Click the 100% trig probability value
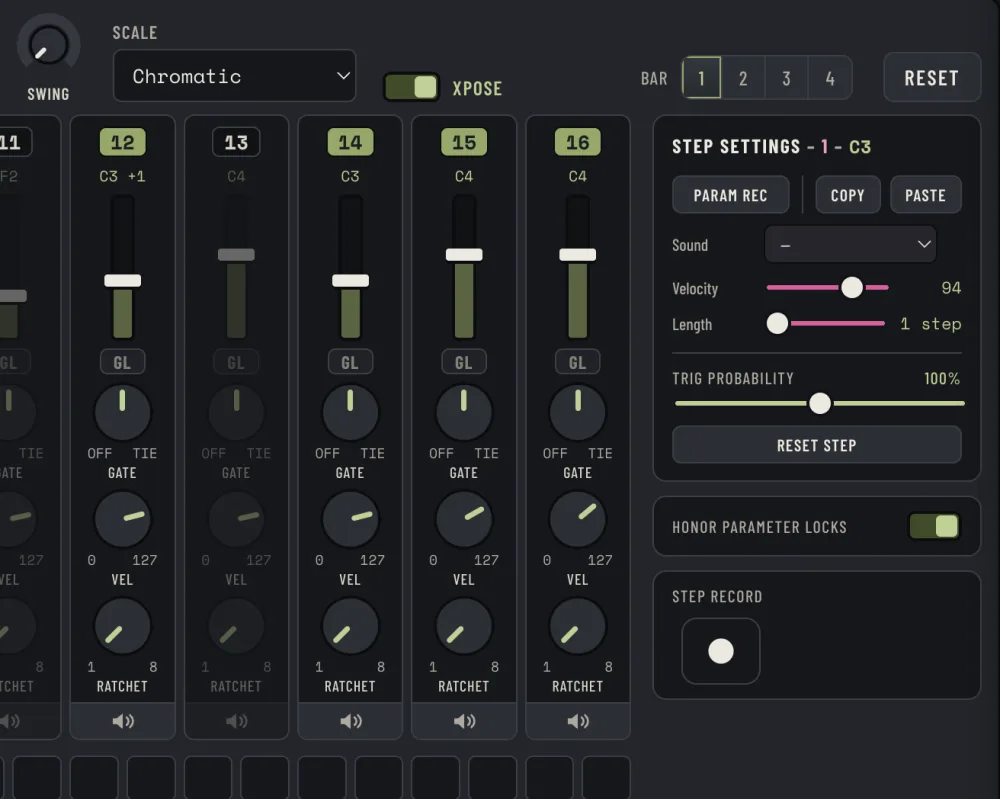Screen dimensions: 1000x799 [942, 379]
